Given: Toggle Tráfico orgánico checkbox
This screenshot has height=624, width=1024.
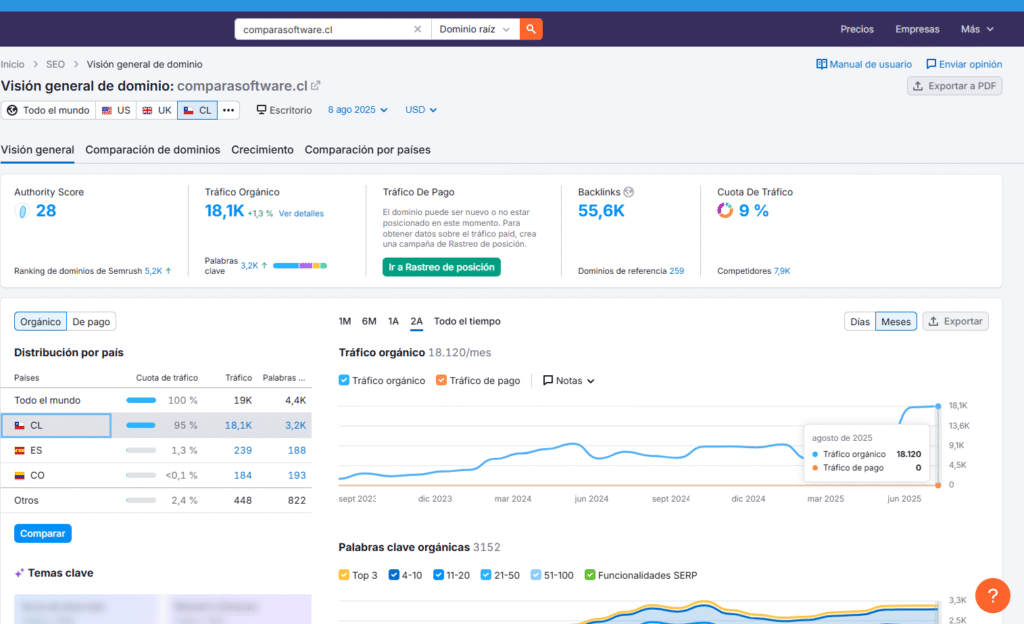Looking at the screenshot, I should click(x=344, y=380).
